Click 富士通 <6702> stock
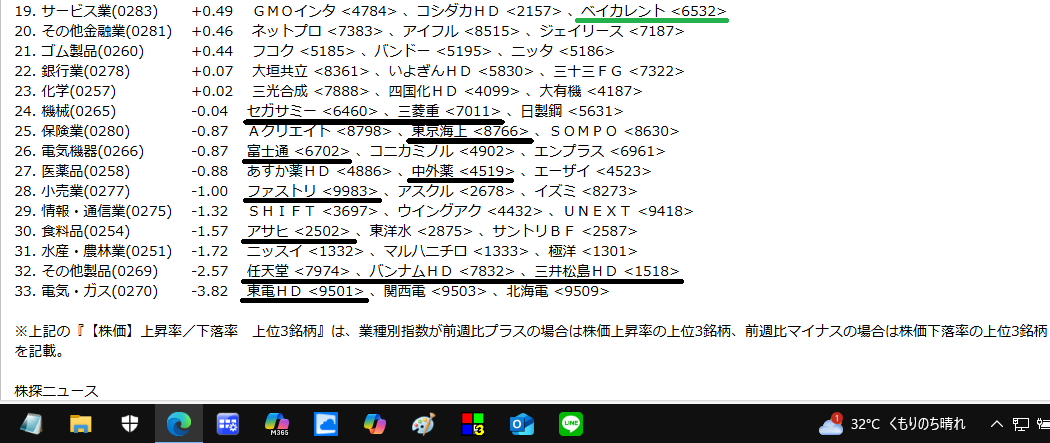The image size is (1050, 443). point(298,151)
